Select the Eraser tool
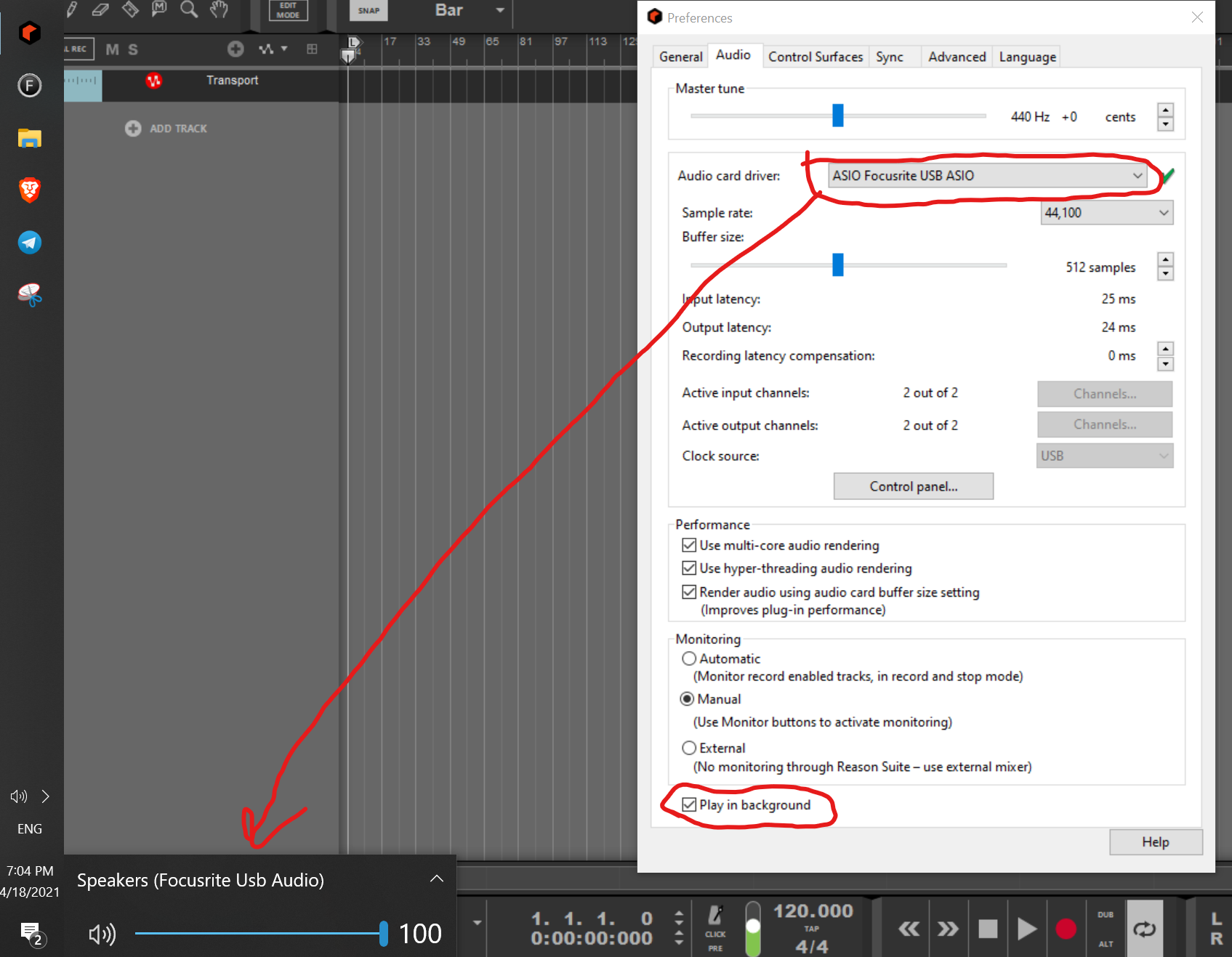The height and width of the screenshot is (957, 1232). 100,9
